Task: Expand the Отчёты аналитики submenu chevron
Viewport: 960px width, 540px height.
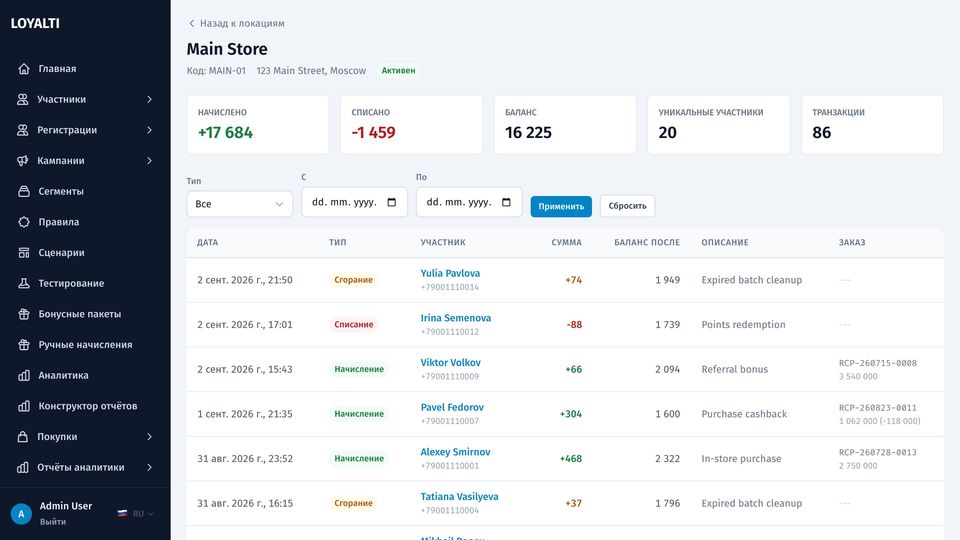Action: coord(149,467)
